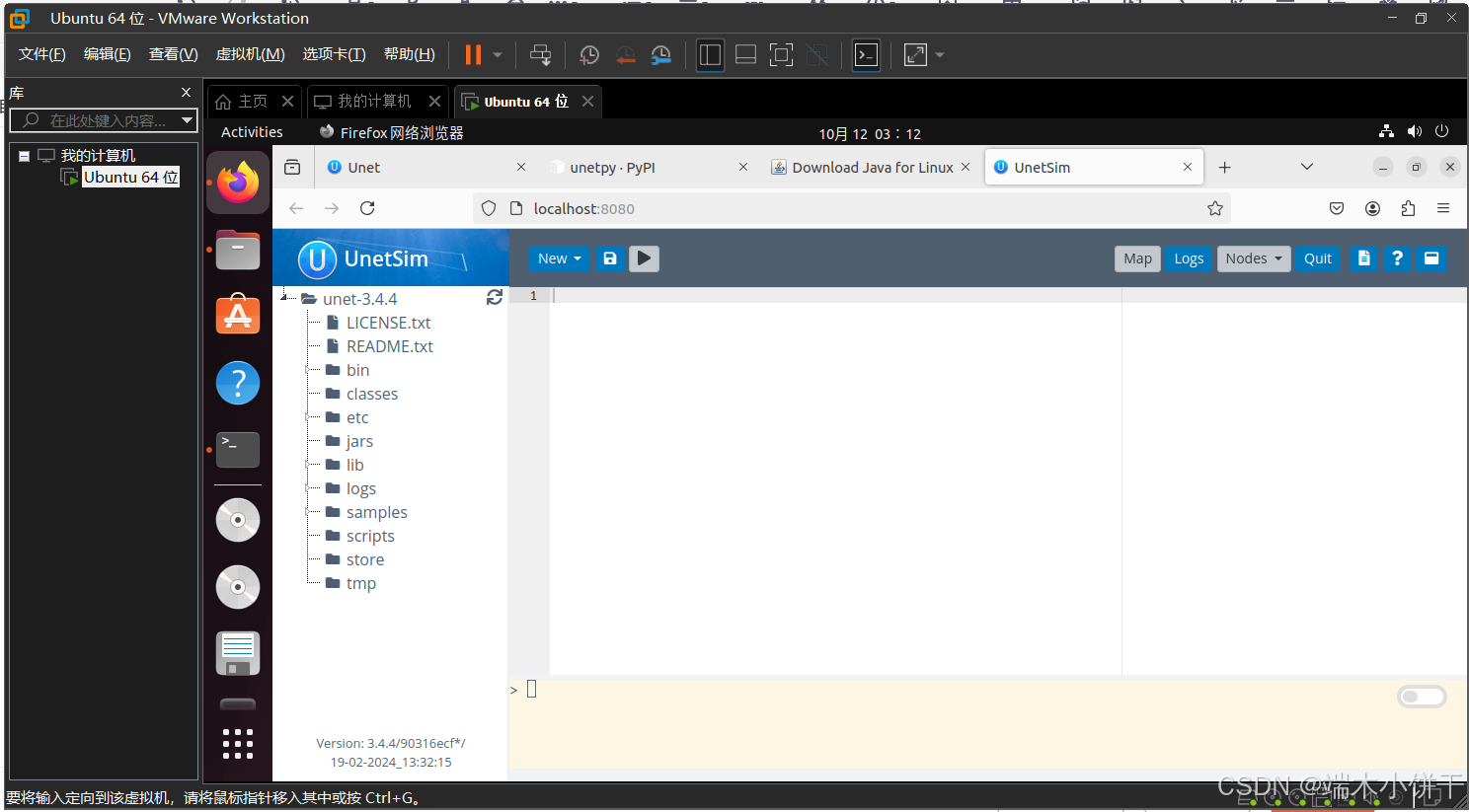Open the 编辑(E) menu
This screenshot has height=812, width=1469.
[x=107, y=54]
